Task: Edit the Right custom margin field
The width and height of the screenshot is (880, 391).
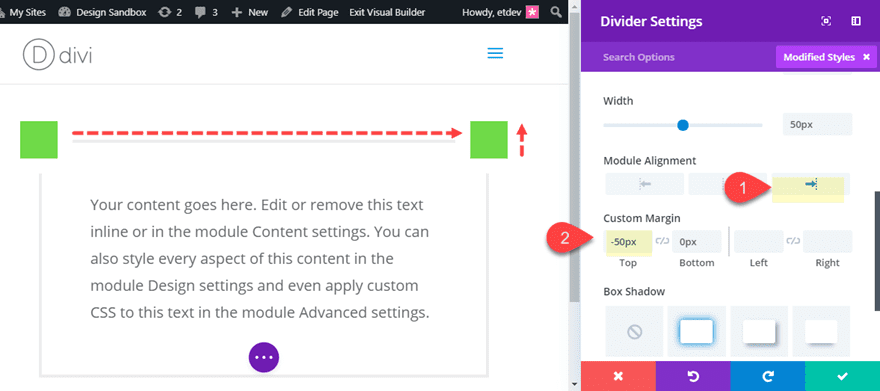Action: click(x=827, y=241)
